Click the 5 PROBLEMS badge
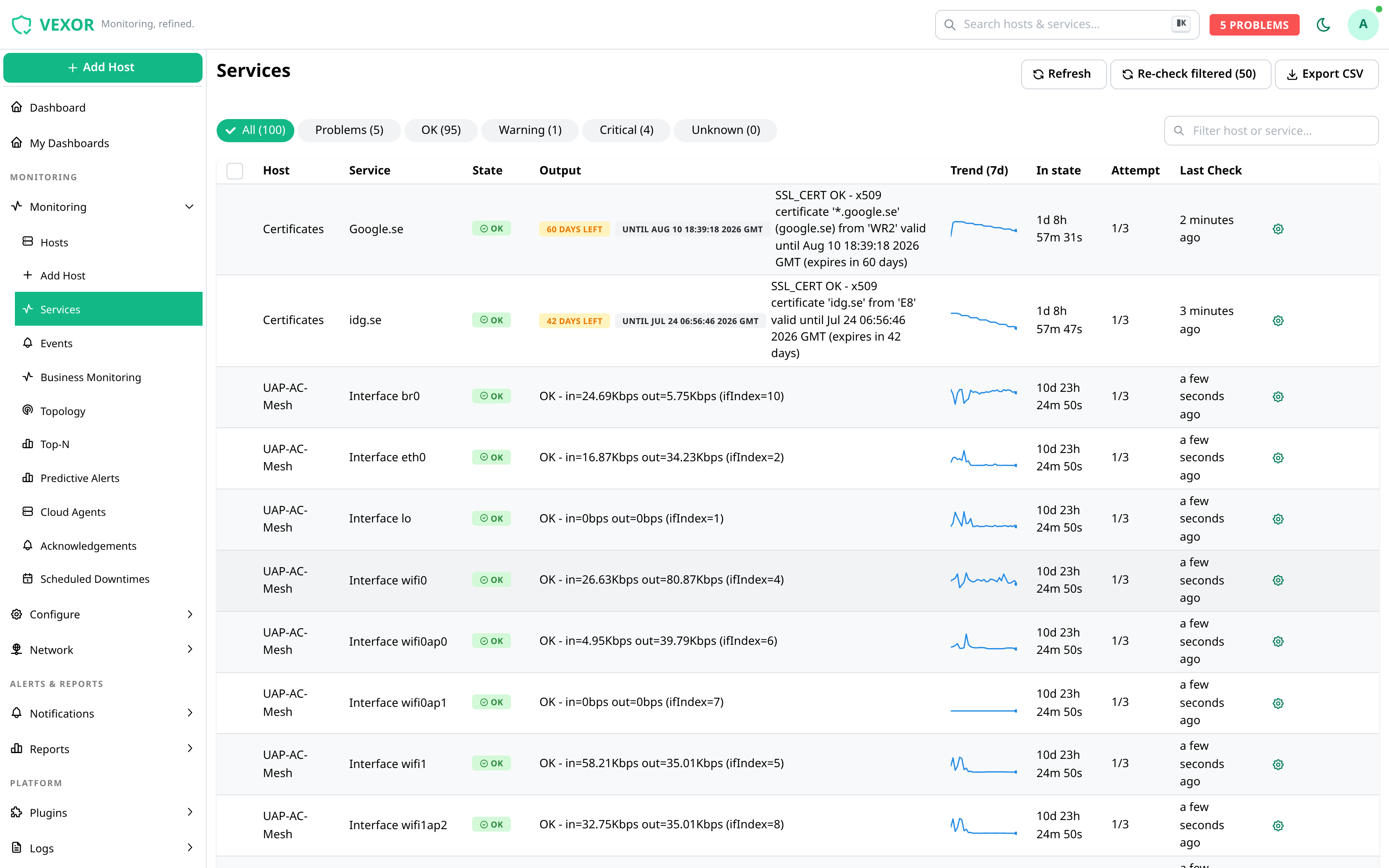 (x=1254, y=25)
